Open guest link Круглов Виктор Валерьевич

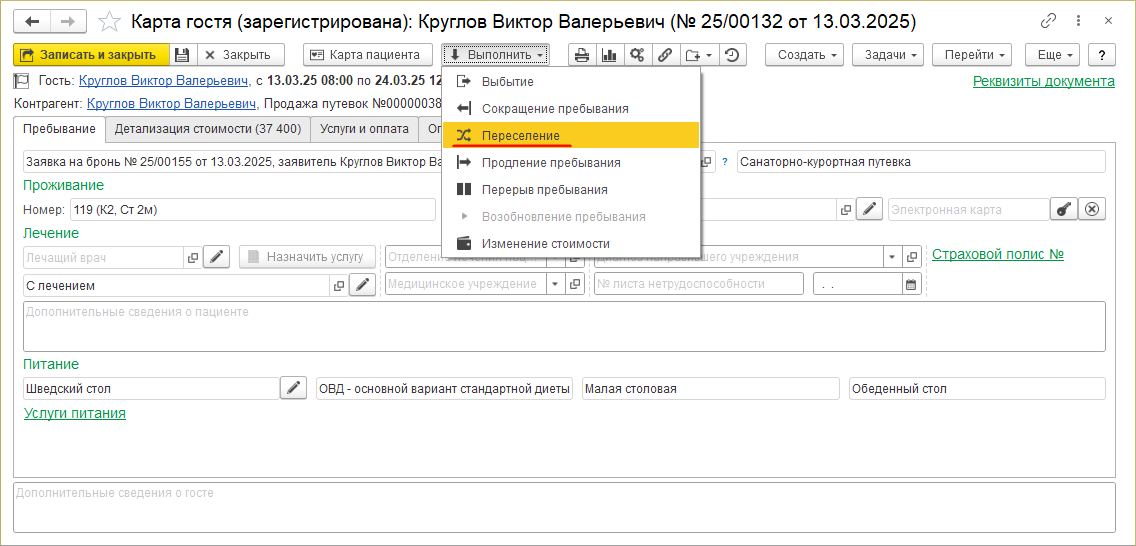(164, 80)
